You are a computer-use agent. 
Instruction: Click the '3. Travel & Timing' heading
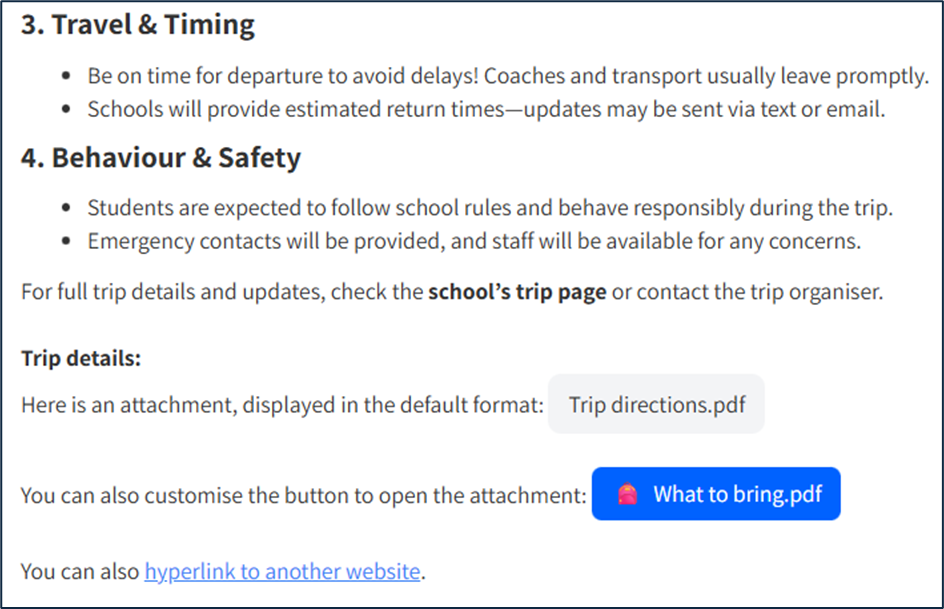coord(138,25)
